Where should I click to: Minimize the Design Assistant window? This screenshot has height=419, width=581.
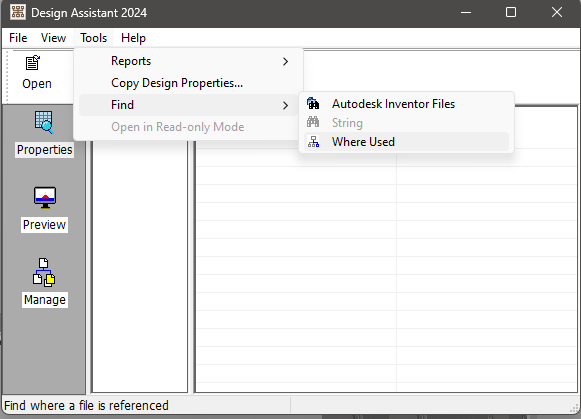(x=466, y=12)
